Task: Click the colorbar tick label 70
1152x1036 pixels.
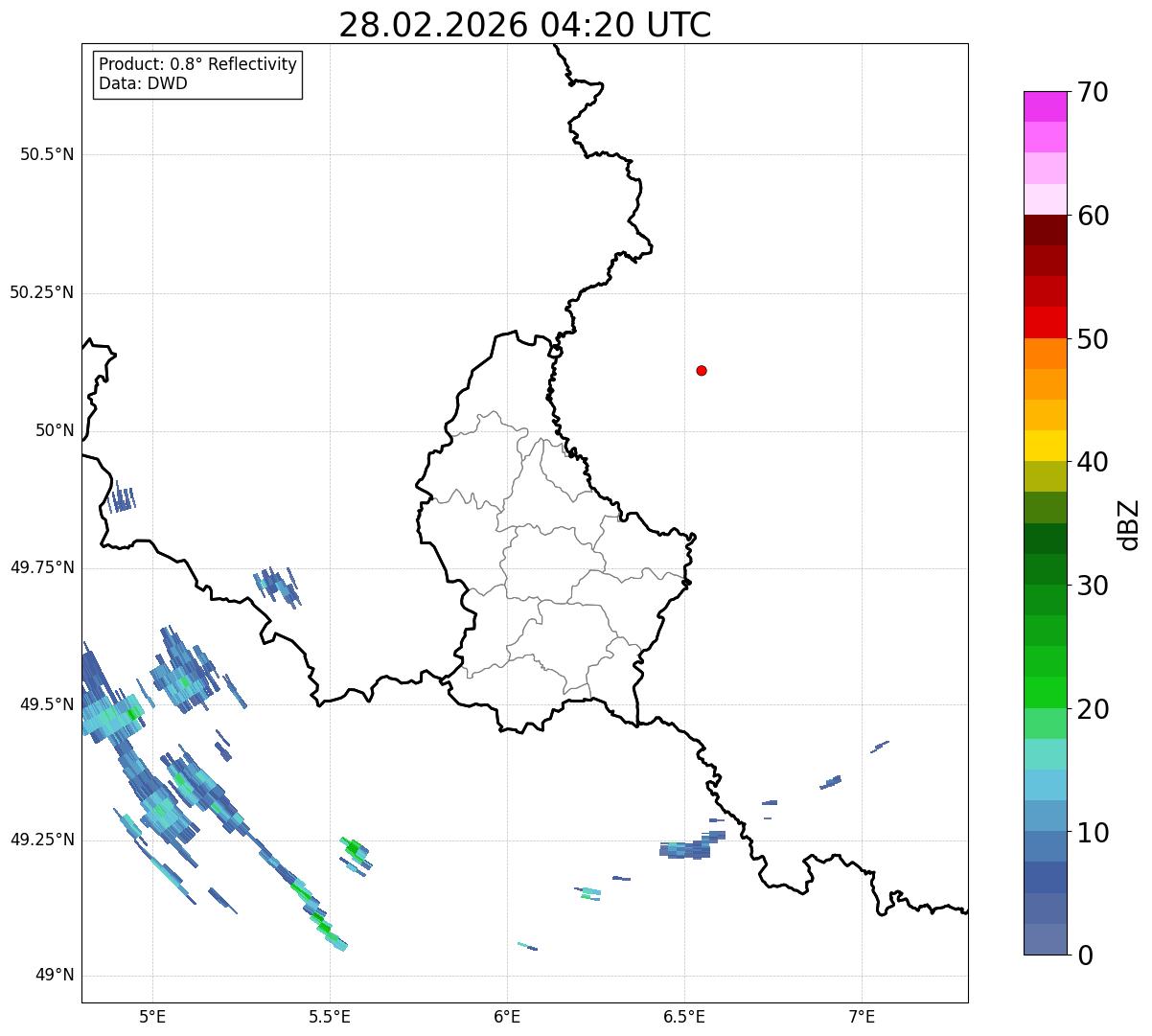Action: pos(1093,92)
